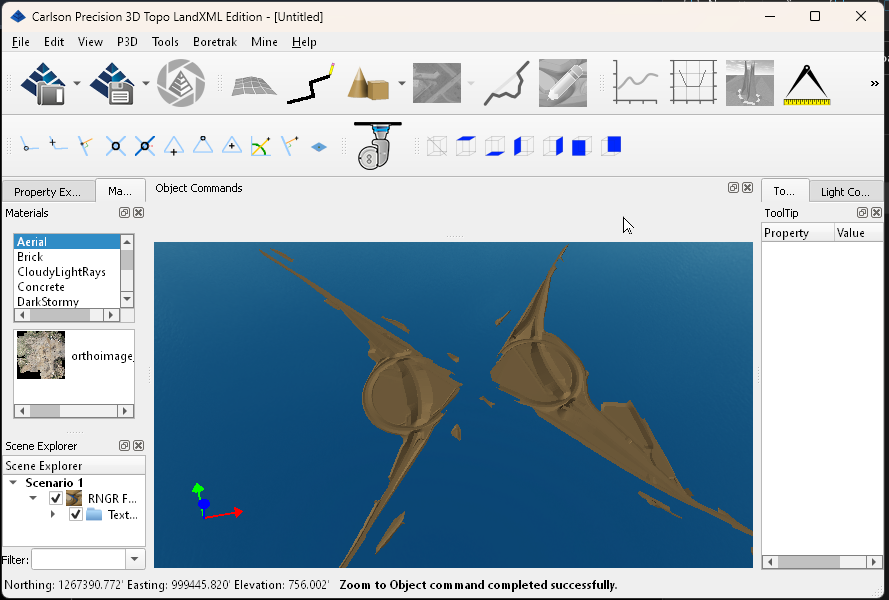
Task: Float the Scene Explorer panel
Action: (x=125, y=446)
